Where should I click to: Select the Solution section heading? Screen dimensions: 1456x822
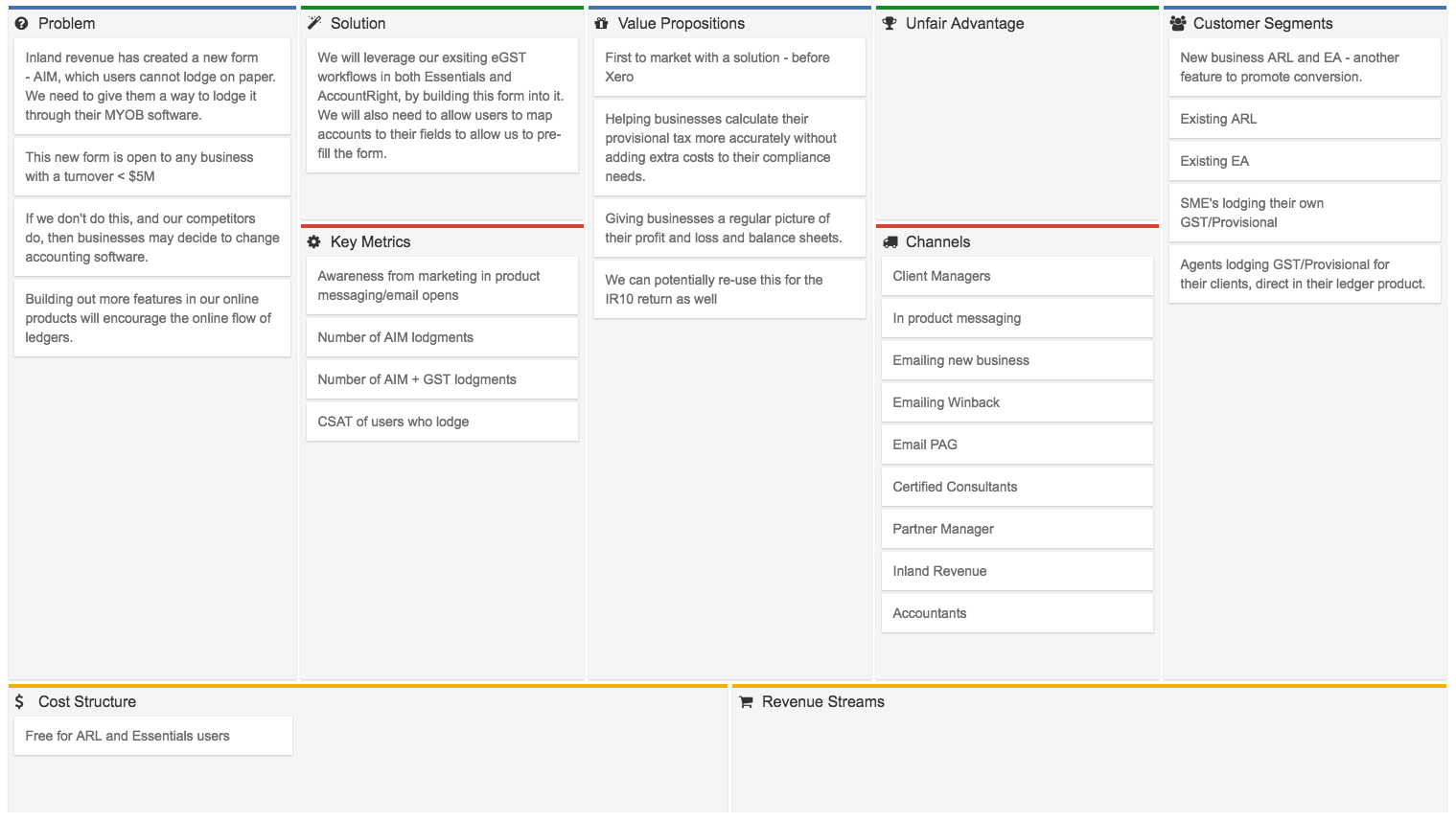pyautogui.click(x=358, y=23)
